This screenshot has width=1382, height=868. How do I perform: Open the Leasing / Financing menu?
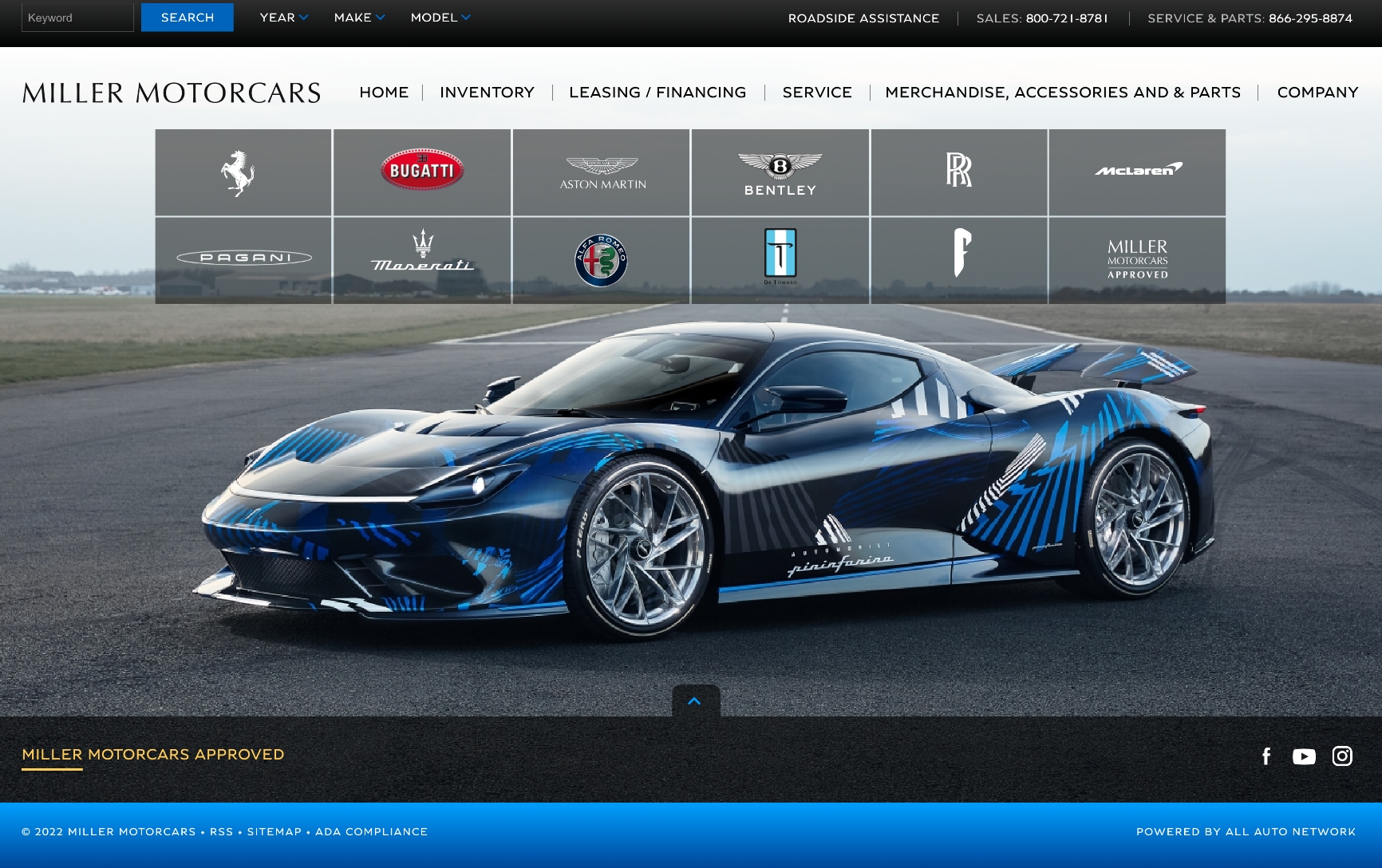pyautogui.click(x=657, y=93)
